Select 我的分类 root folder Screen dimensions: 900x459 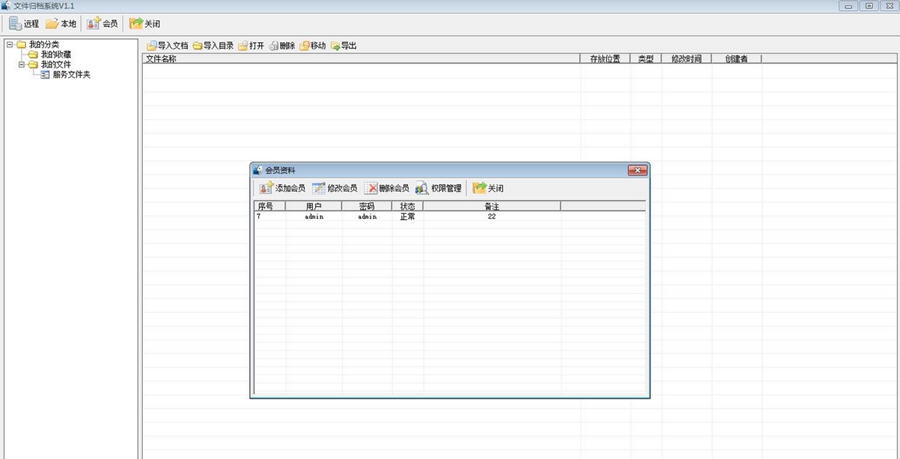point(44,44)
